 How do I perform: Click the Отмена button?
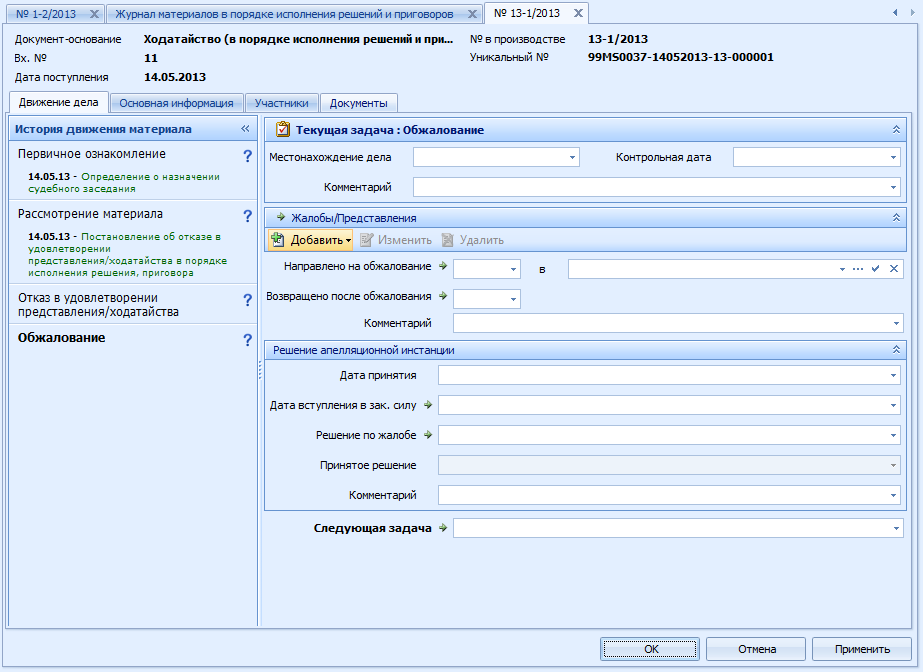(756, 649)
